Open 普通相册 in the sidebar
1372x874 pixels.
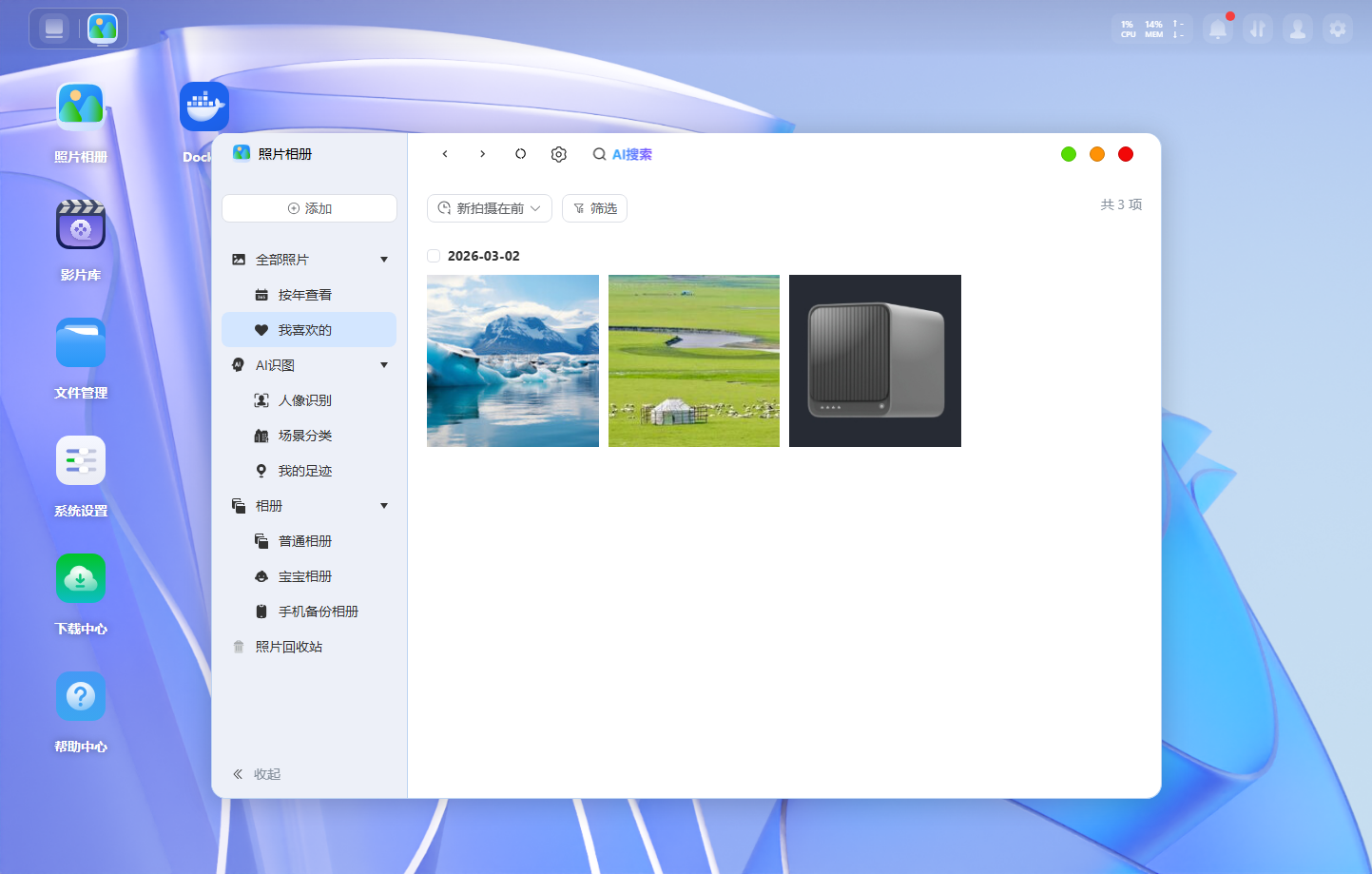(x=309, y=541)
